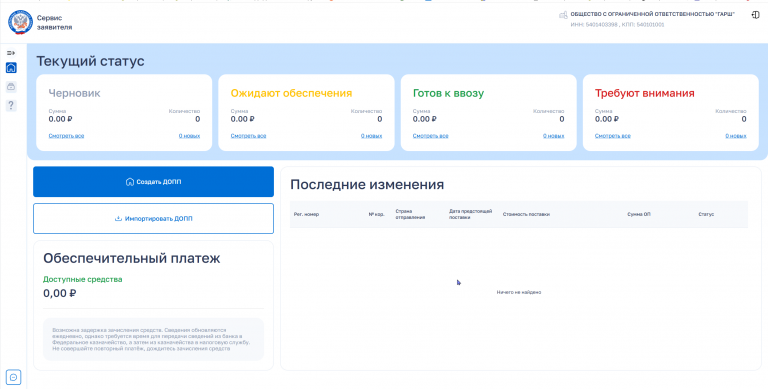The image size is (768, 389).
Task: Click the Импортировать ДОПП button
Action: tap(153, 219)
